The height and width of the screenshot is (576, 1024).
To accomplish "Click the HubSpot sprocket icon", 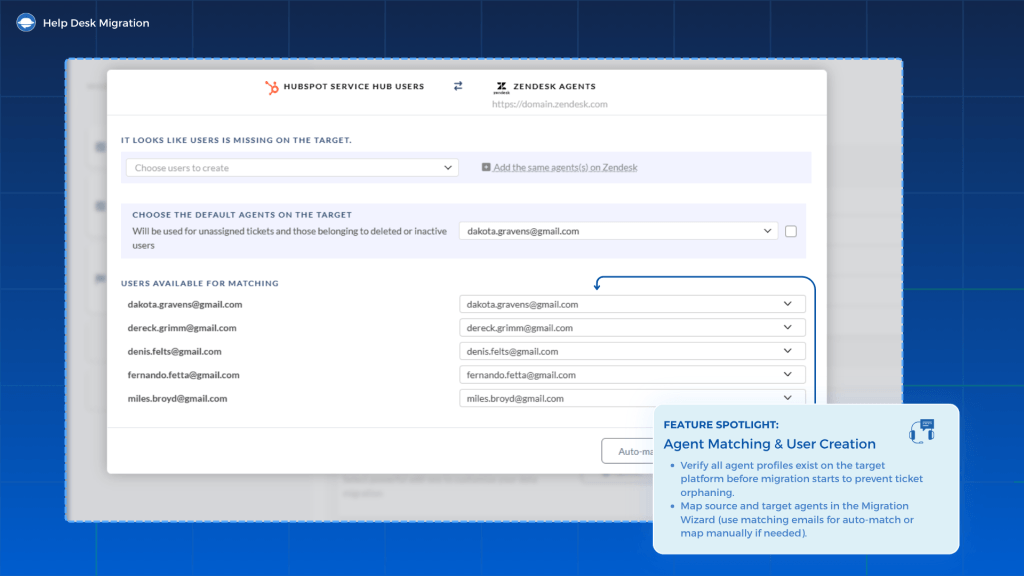I will coord(272,87).
